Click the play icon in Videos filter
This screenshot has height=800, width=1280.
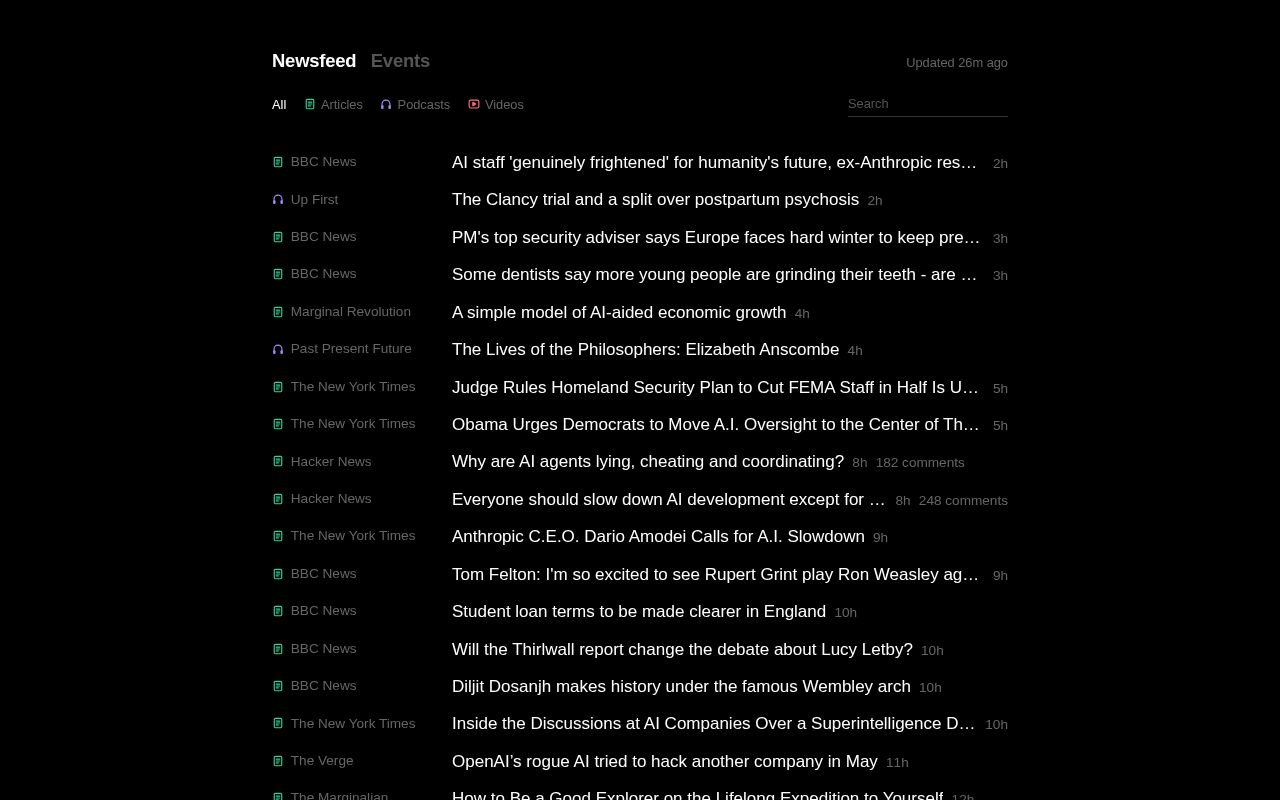[x=474, y=104]
